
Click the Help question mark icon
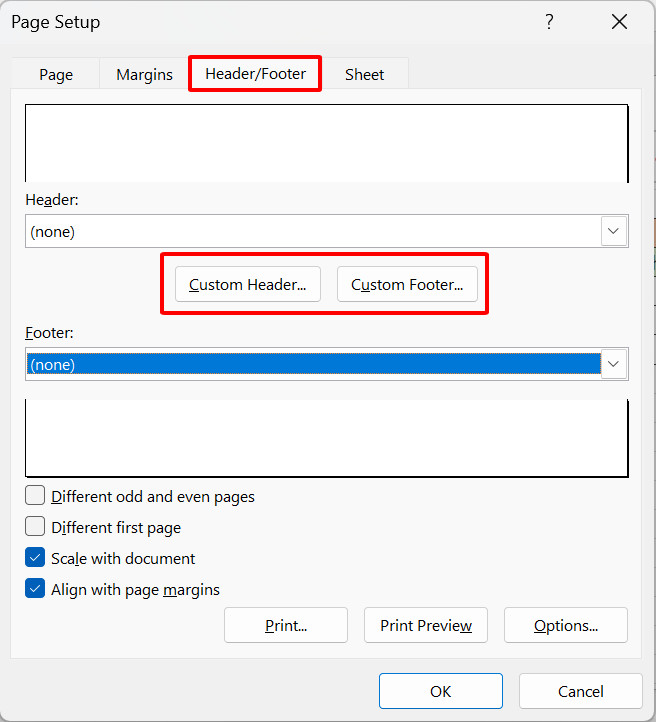pos(549,22)
